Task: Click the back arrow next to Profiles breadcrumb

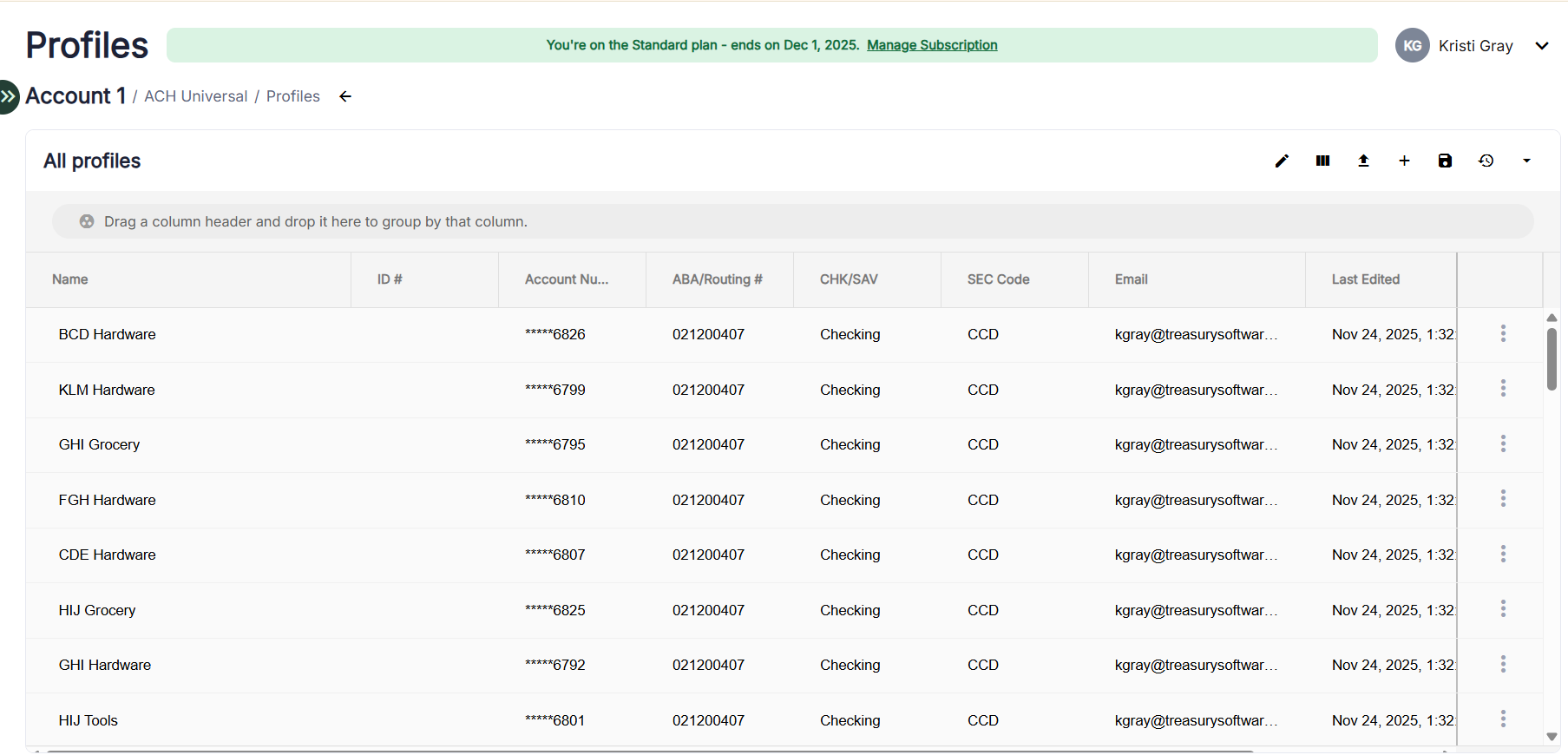Action: pyautogui.click(x=345, y=96)
